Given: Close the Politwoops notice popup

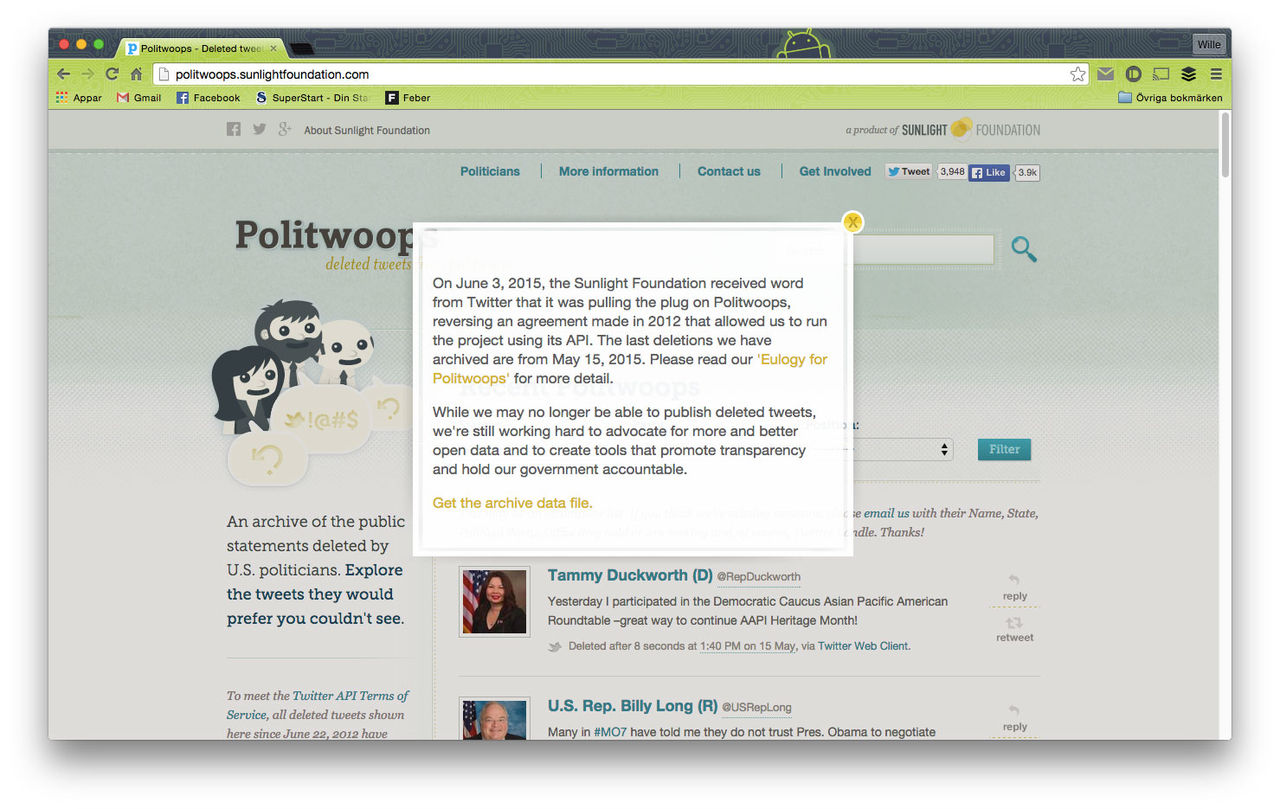Looking at the screenshot, I should tap(852, 222).
